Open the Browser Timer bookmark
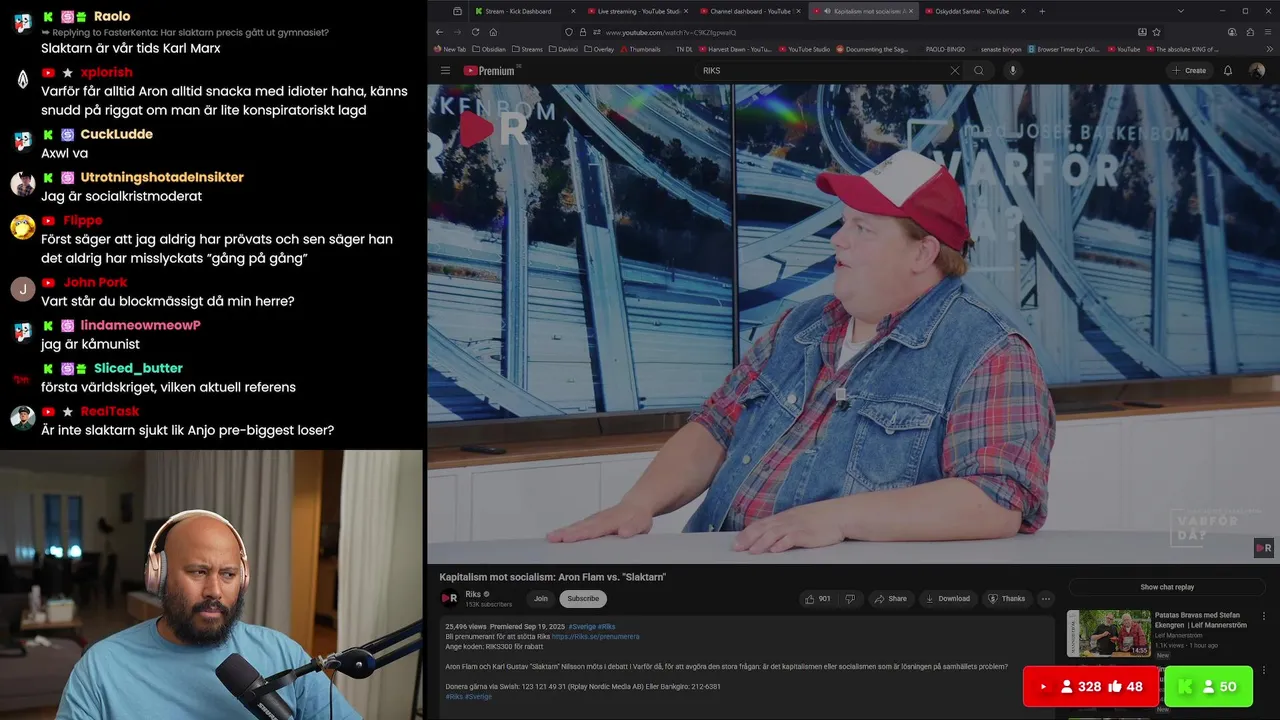 tap(1063, 49)
